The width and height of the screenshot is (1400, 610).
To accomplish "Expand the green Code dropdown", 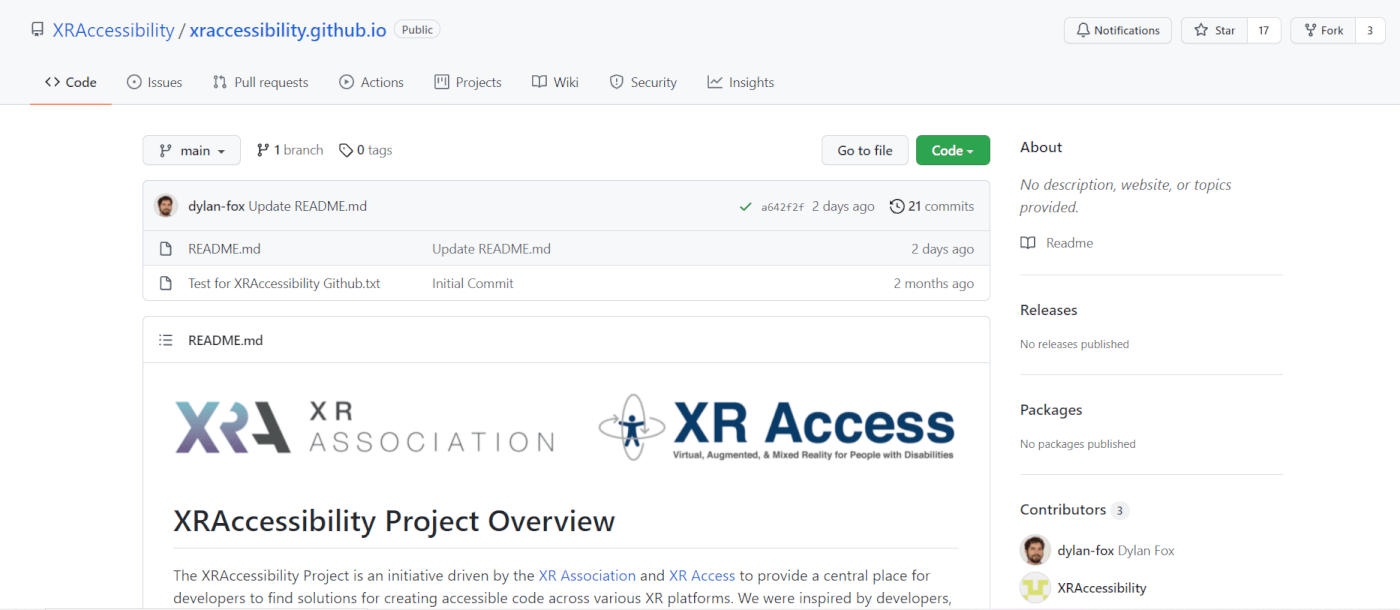I will click(x=952, y=149).
